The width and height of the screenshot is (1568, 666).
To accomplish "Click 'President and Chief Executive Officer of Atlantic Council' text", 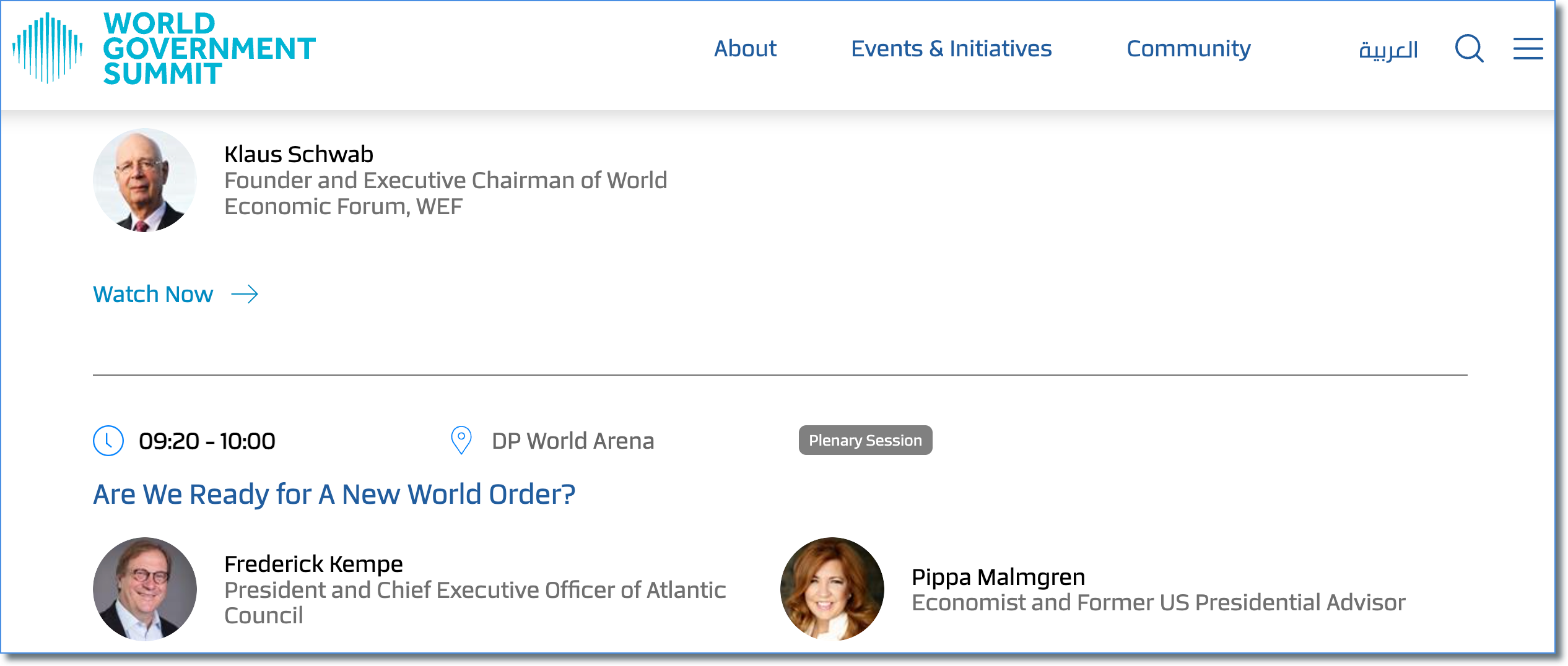I will pos(475,603).
